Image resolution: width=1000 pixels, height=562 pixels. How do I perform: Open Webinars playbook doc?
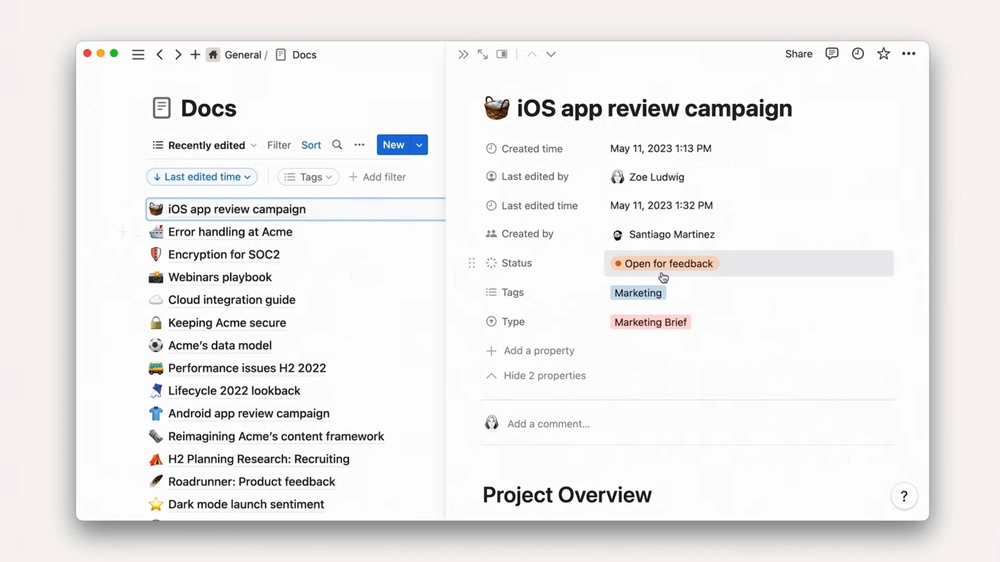[220, 277]
